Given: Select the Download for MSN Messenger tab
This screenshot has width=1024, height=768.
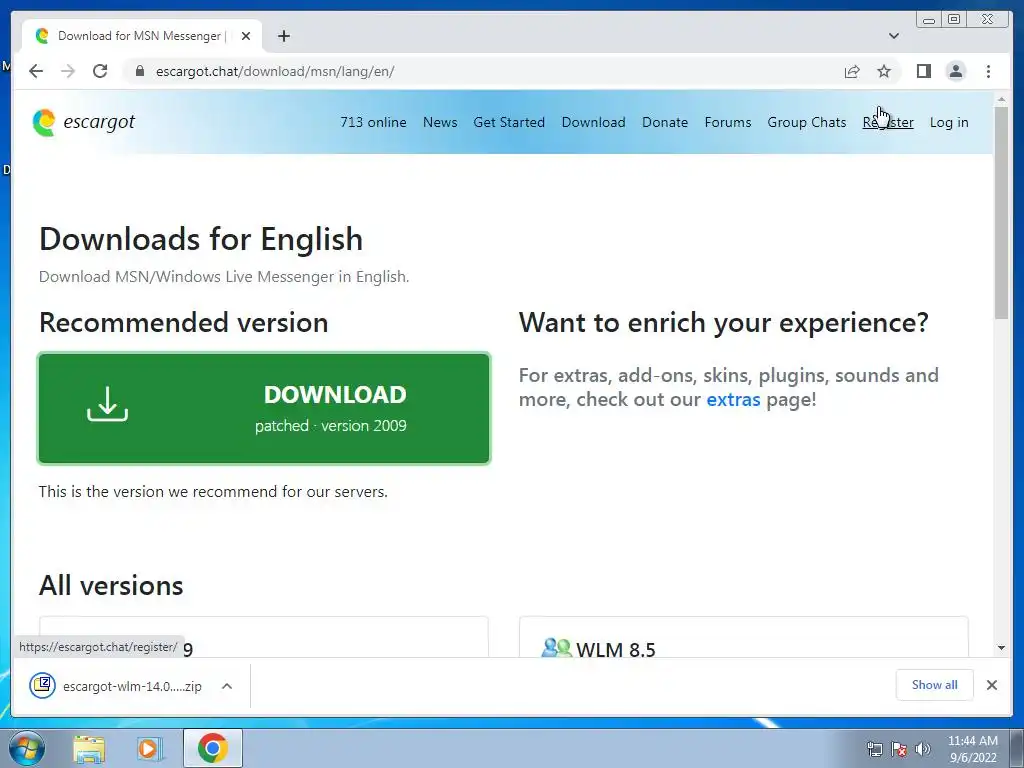Looking at the screenshot, I should (142, 36).
